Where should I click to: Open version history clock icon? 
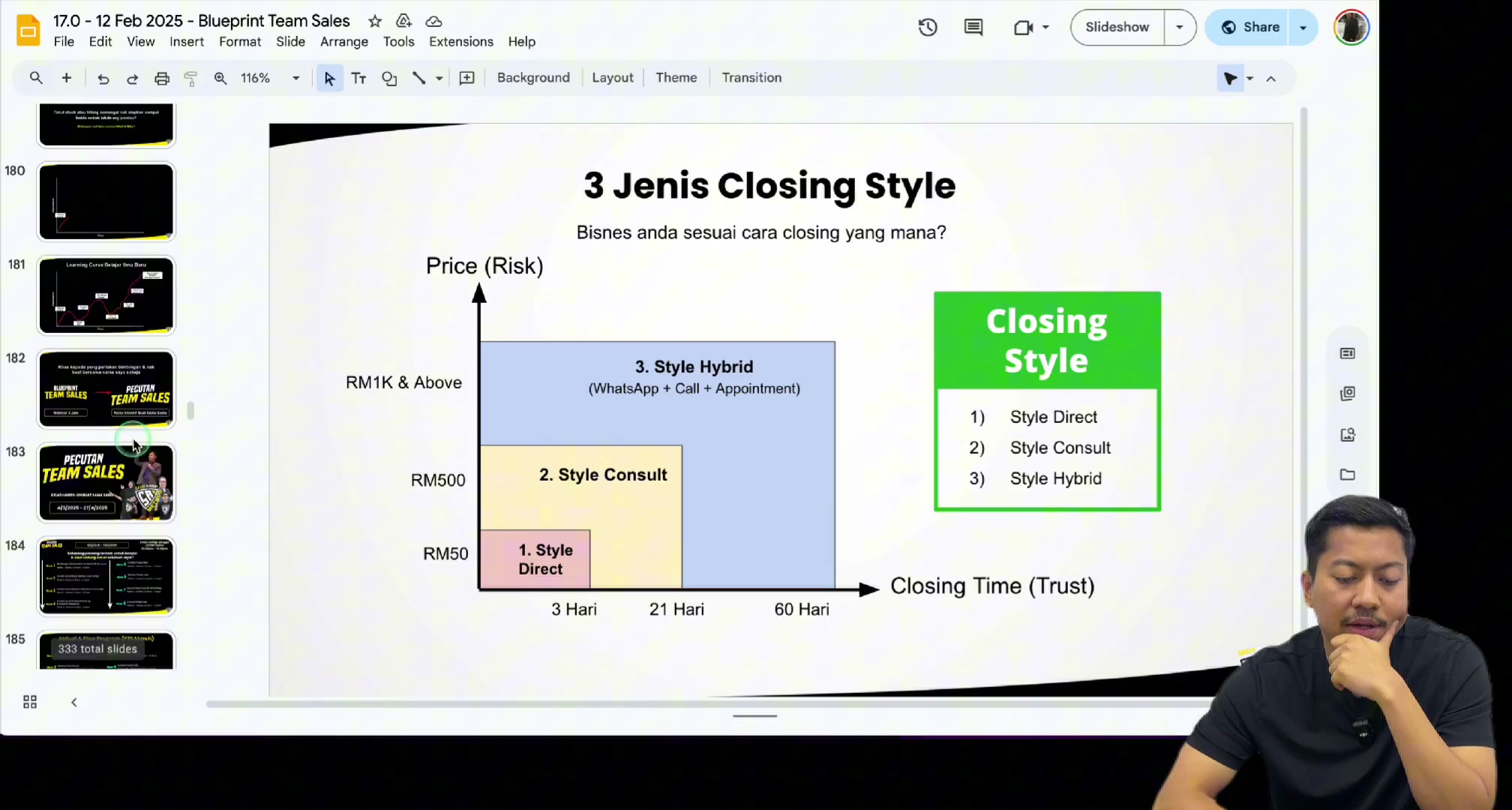[x=928, y=28]
